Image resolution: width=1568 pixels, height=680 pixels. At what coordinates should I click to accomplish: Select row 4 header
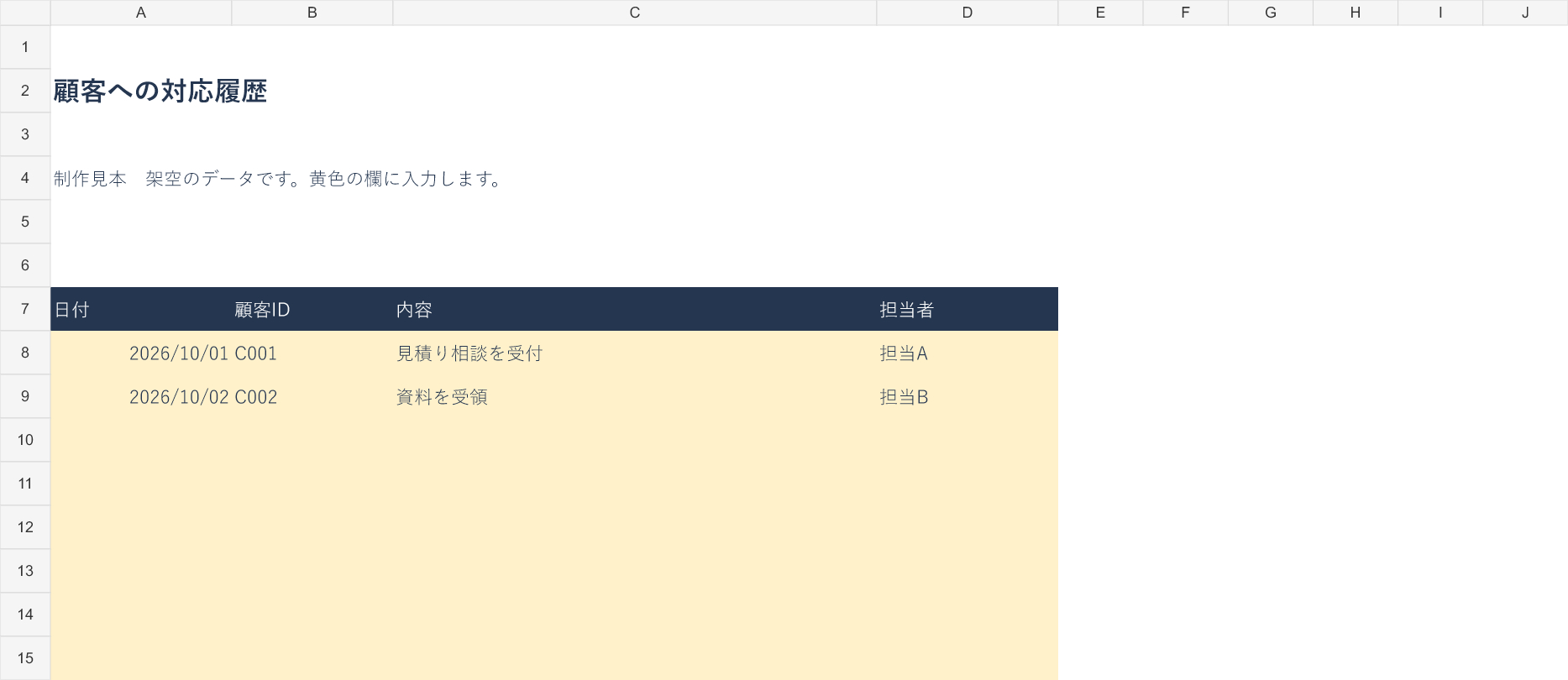(25, 178)
